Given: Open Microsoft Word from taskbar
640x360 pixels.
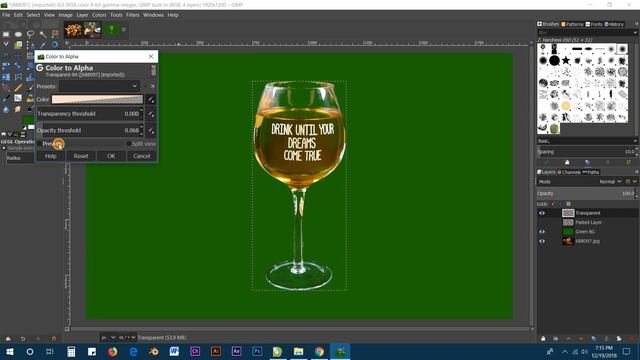Looking at the screenshot, I should 174,351.
